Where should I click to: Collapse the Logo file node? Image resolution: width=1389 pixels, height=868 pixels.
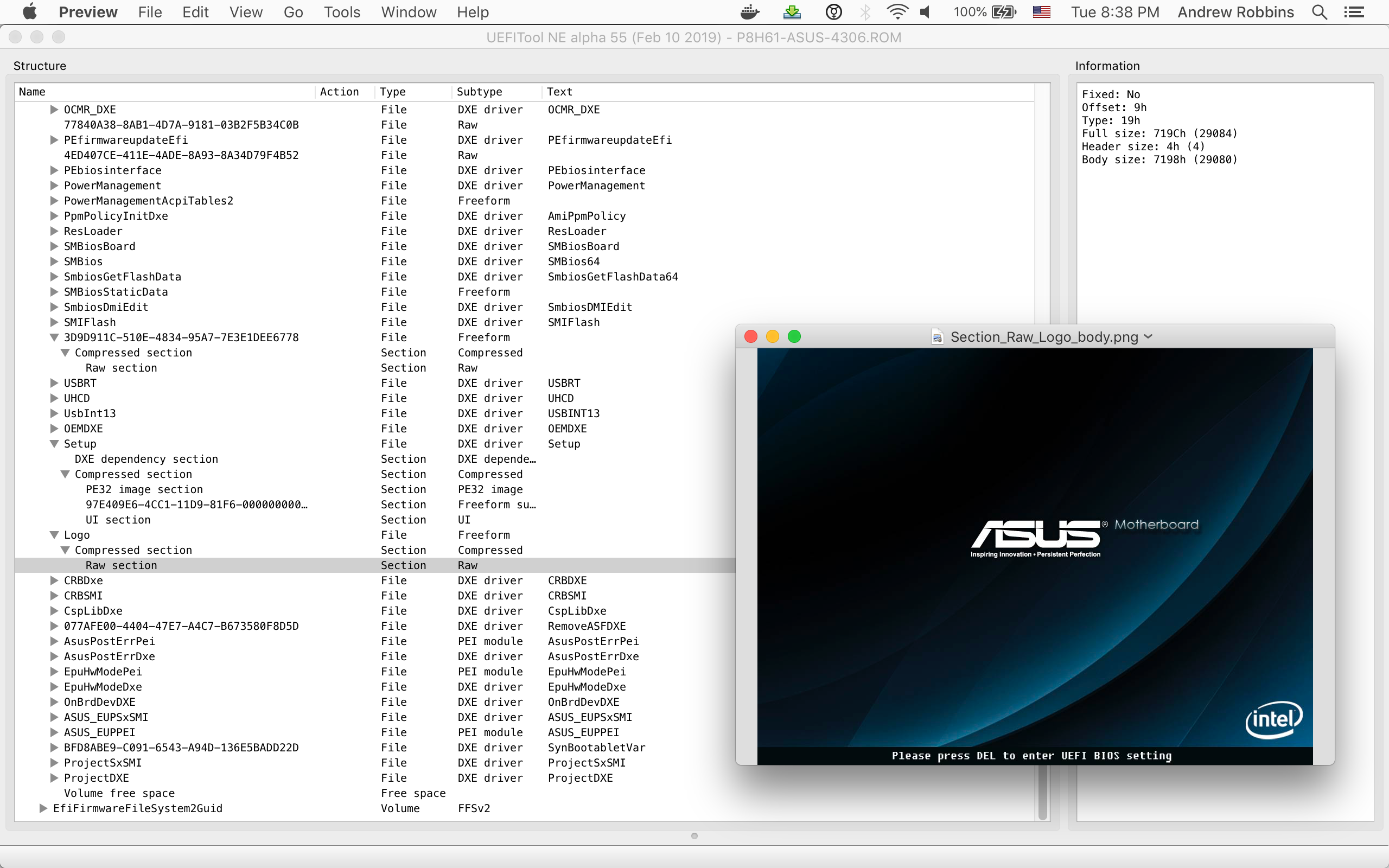[x=54, y=535]
